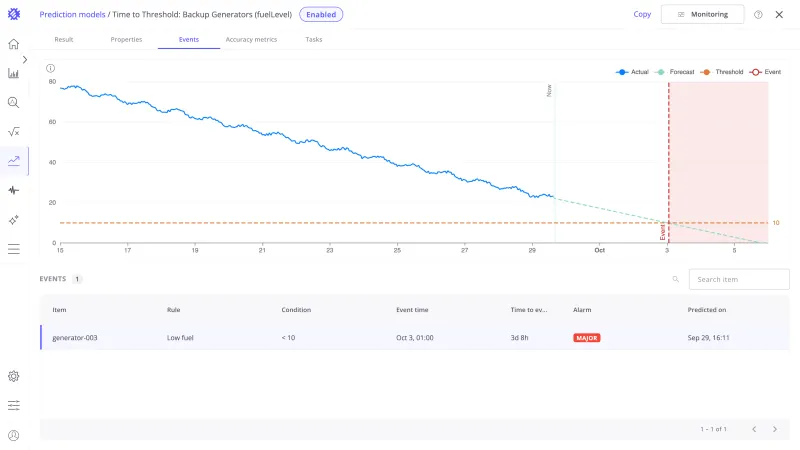Screen dimensions: 800x450
Task: Sort by the Item column header
Action: click(59, 310)
